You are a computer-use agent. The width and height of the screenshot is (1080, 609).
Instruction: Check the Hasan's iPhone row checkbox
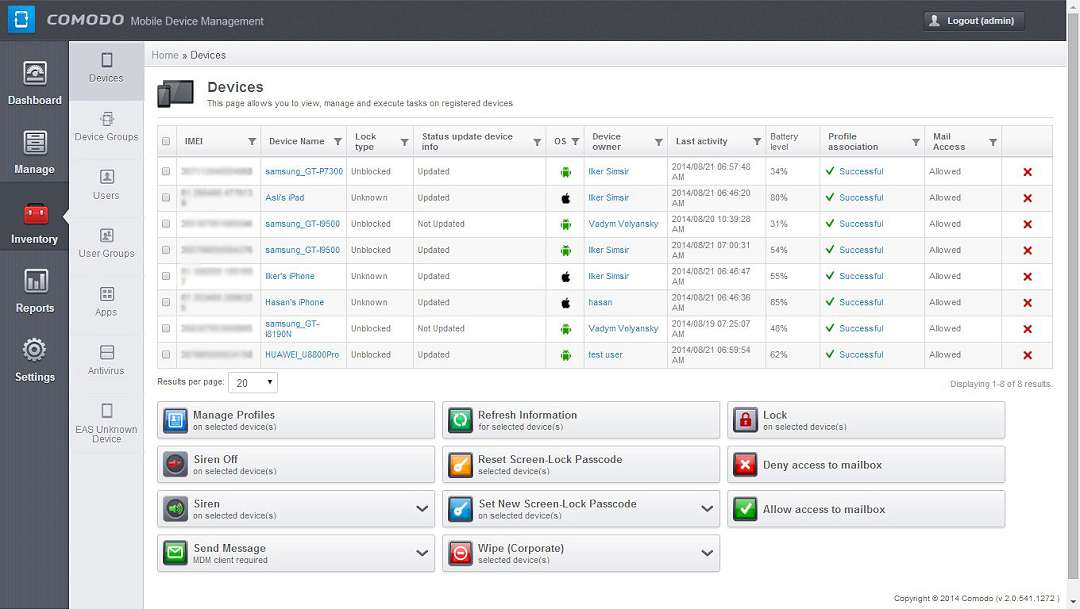[x=166, y=302]
